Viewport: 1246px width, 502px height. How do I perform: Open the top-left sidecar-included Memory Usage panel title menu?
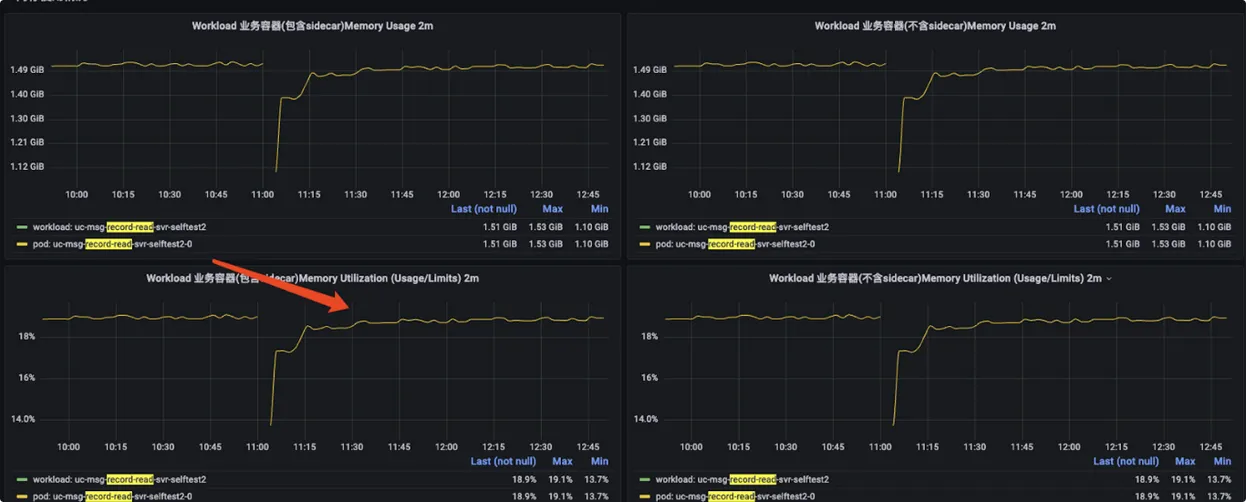pyautogui.click(x=312, y=26)
